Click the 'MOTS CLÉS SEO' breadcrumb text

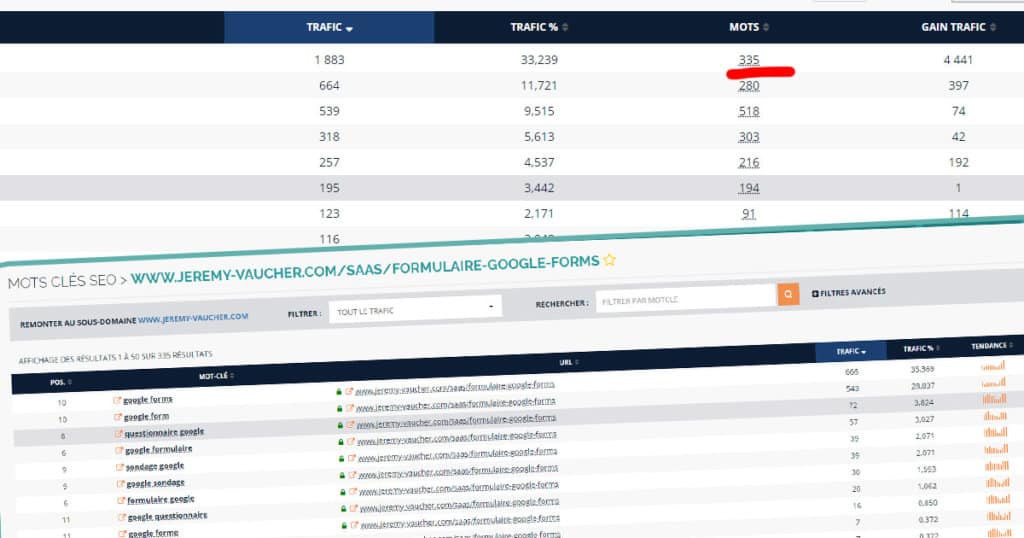[62, 282]
